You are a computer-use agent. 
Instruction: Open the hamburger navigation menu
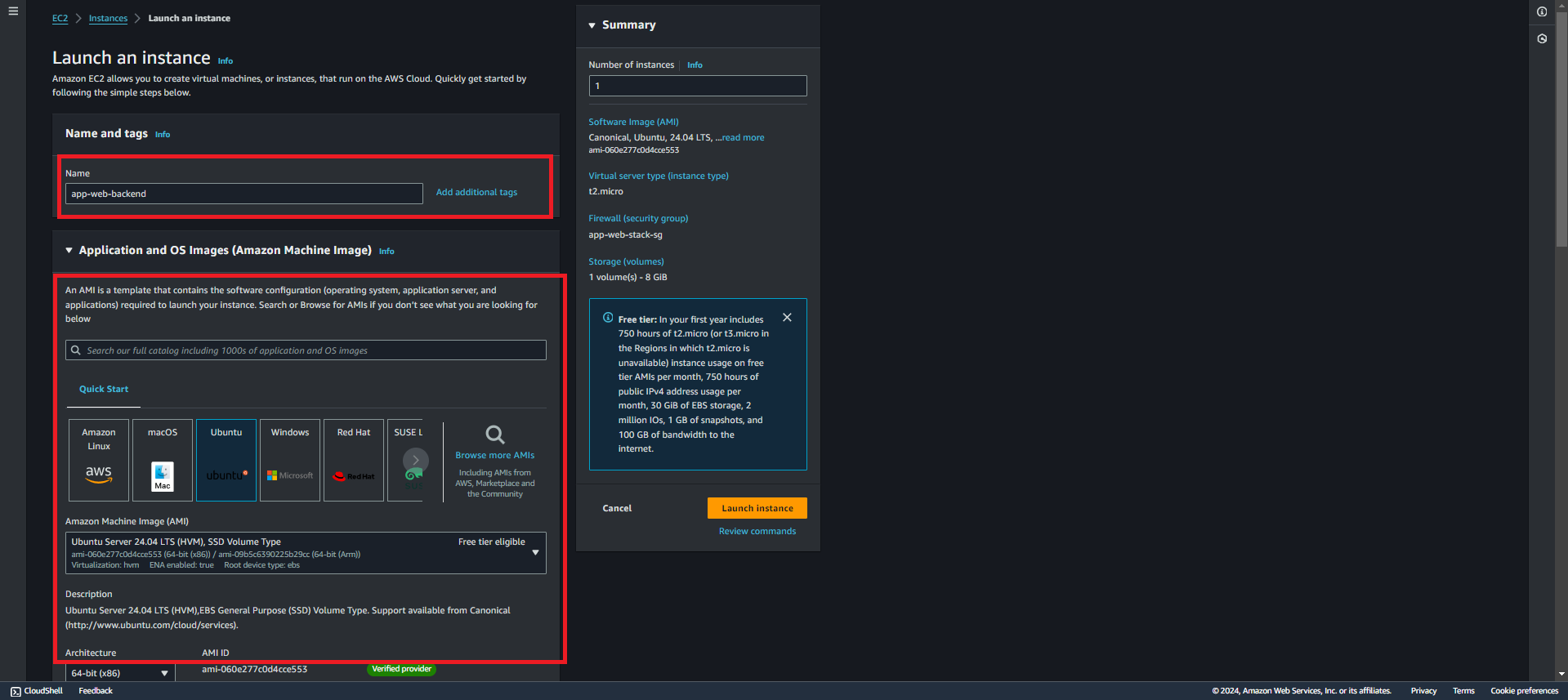pos(13,11)
